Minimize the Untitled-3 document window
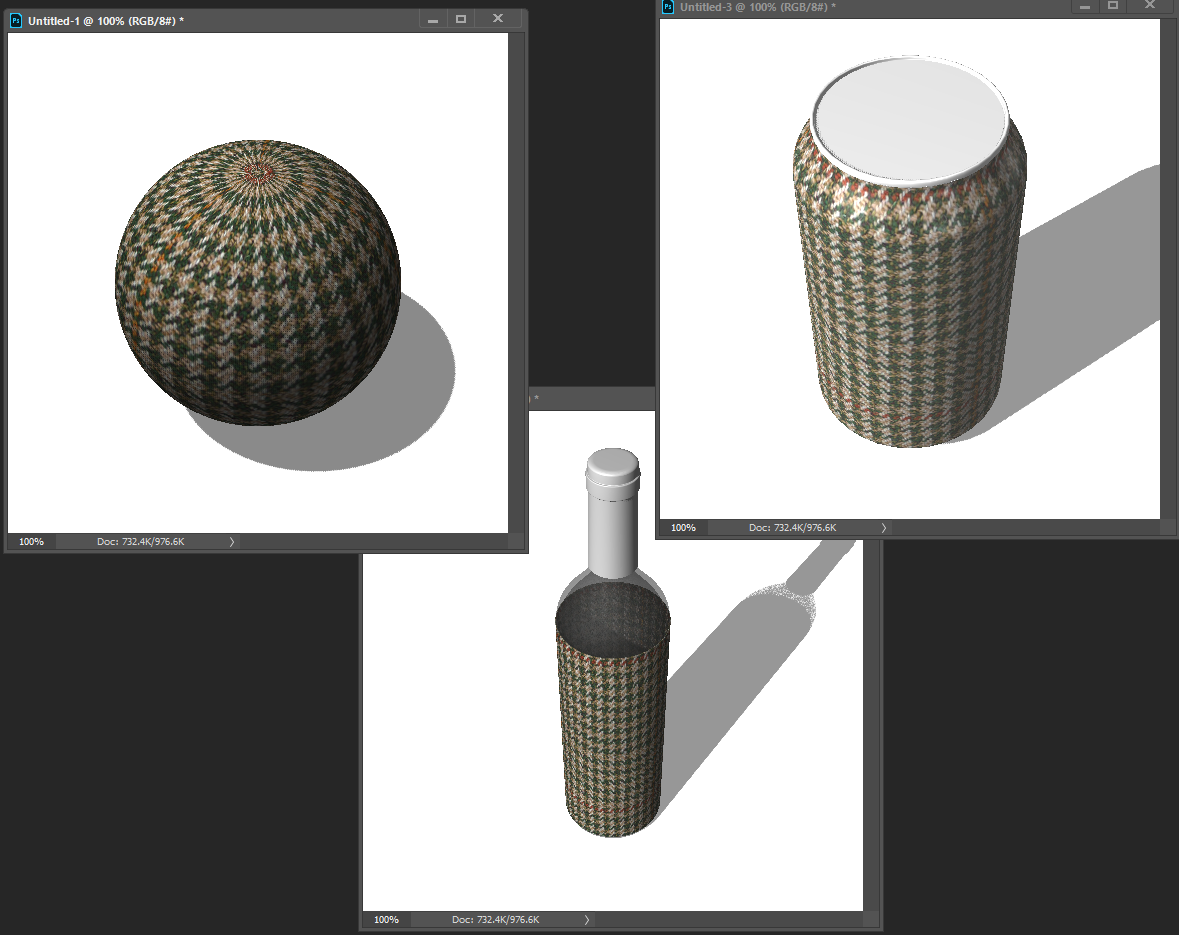 pos(1084,7)
